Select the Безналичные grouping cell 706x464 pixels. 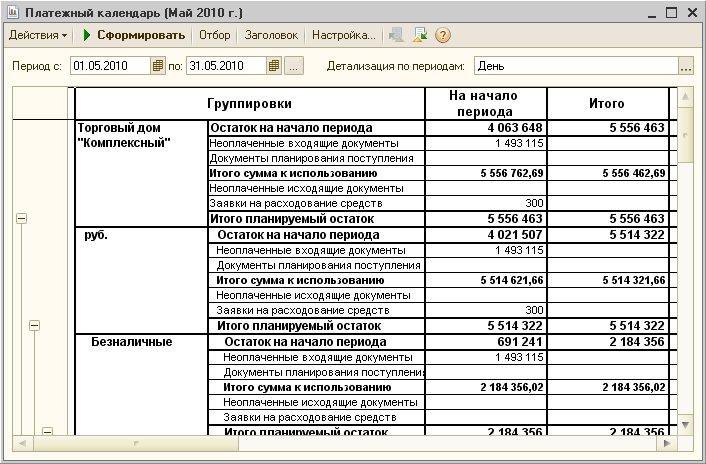[x=141, y=385]
